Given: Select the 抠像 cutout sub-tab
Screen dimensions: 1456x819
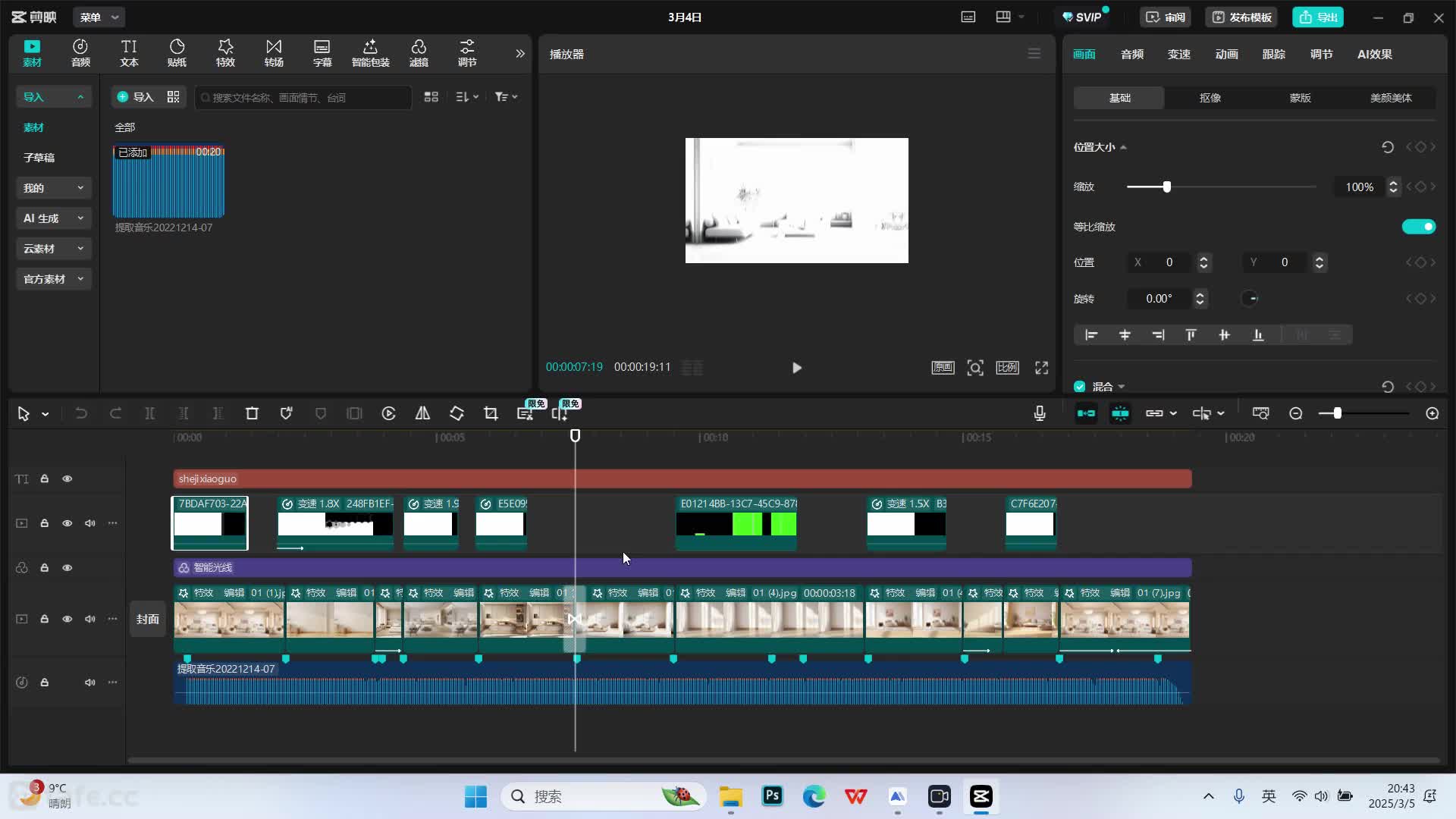Looking at the screenshot, I should coord(1210,98).
